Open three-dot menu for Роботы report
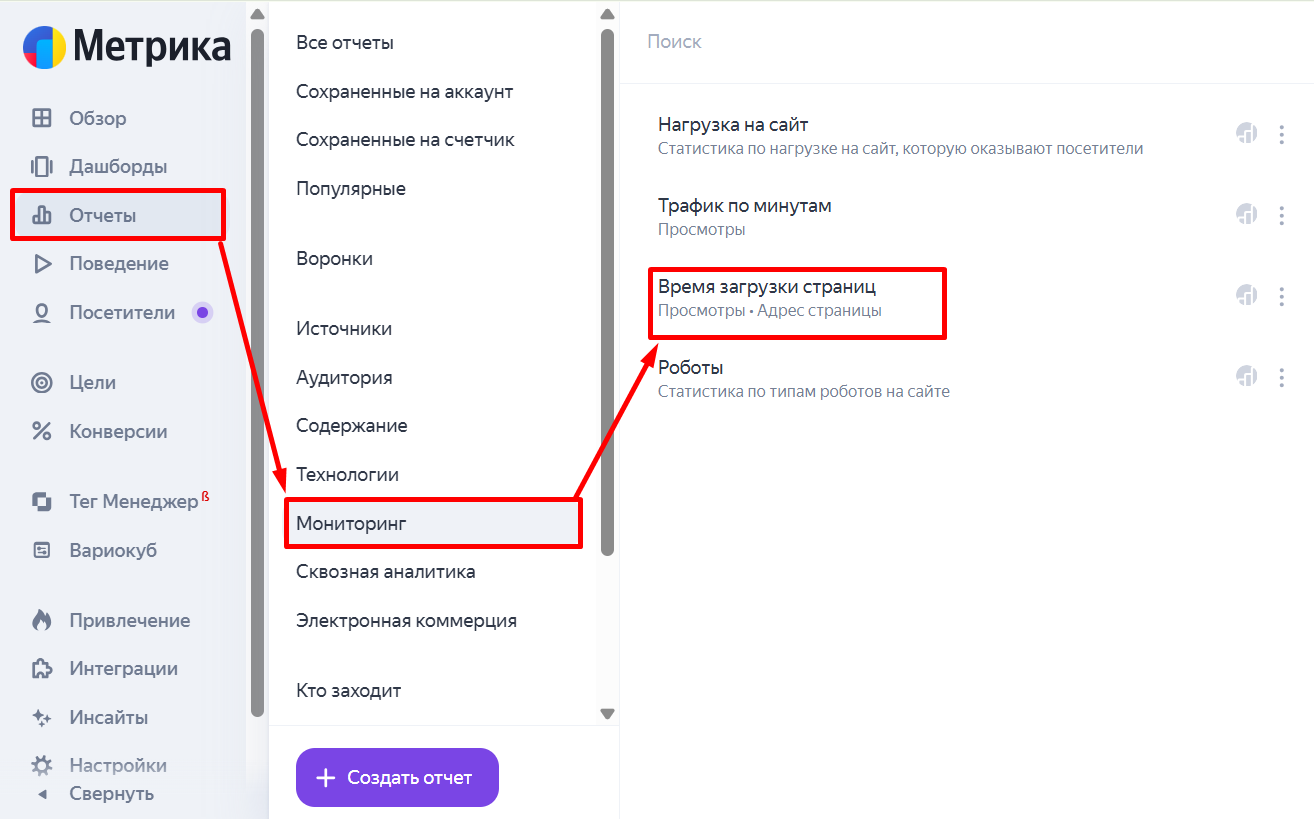Viewport: 1314px width, 819px height. pos(1281,377)
